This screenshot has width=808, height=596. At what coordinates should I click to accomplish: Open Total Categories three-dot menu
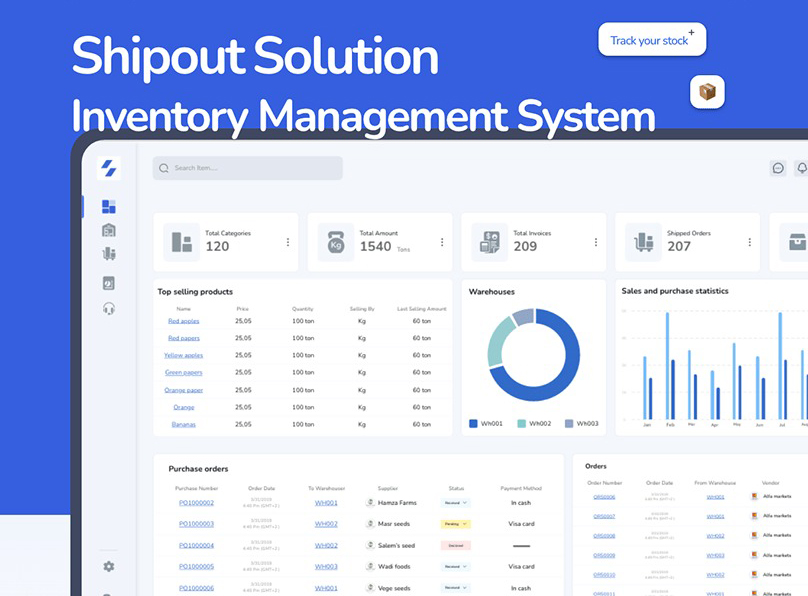click(x=288, y=242)
